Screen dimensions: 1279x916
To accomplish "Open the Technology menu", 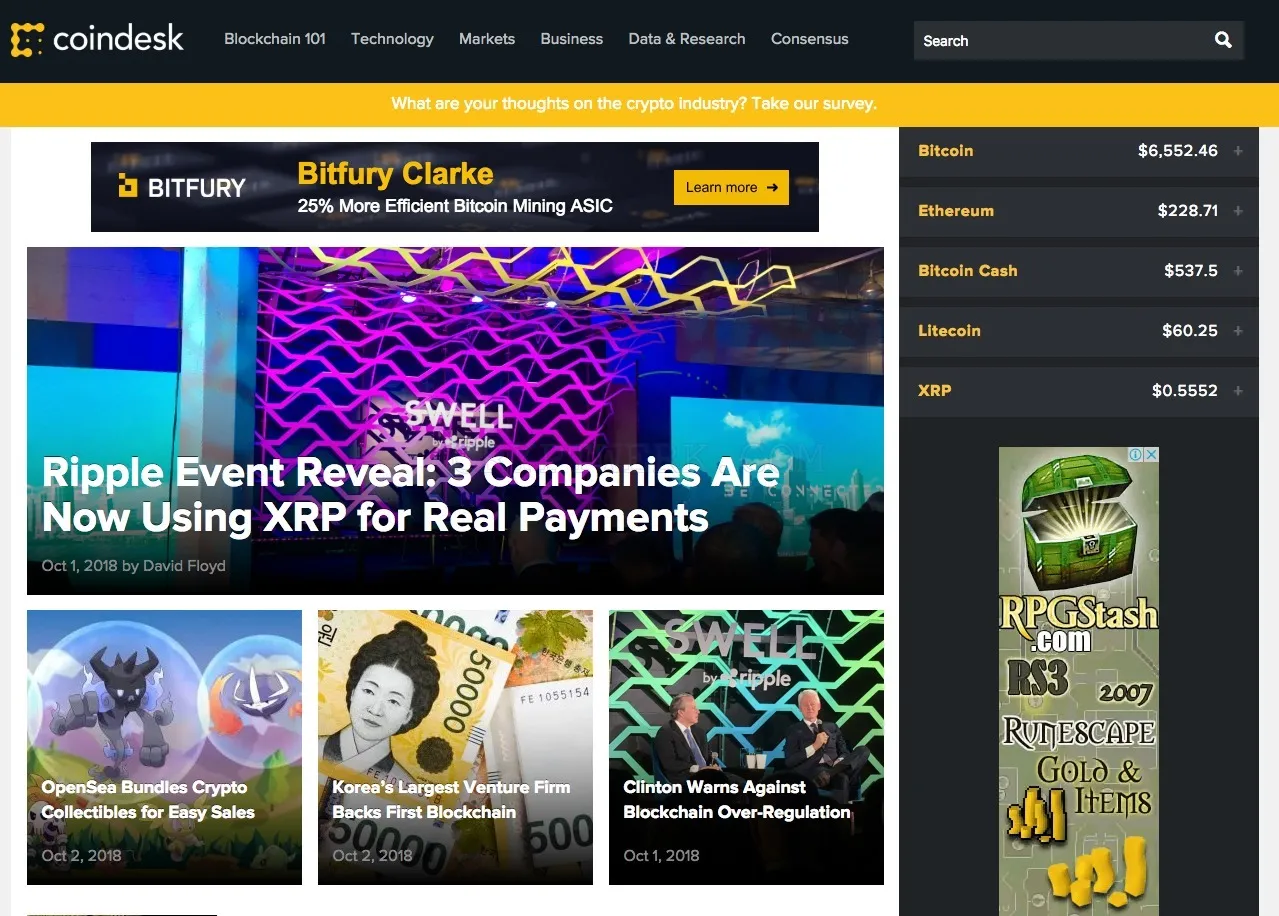I will coord(392,39).
